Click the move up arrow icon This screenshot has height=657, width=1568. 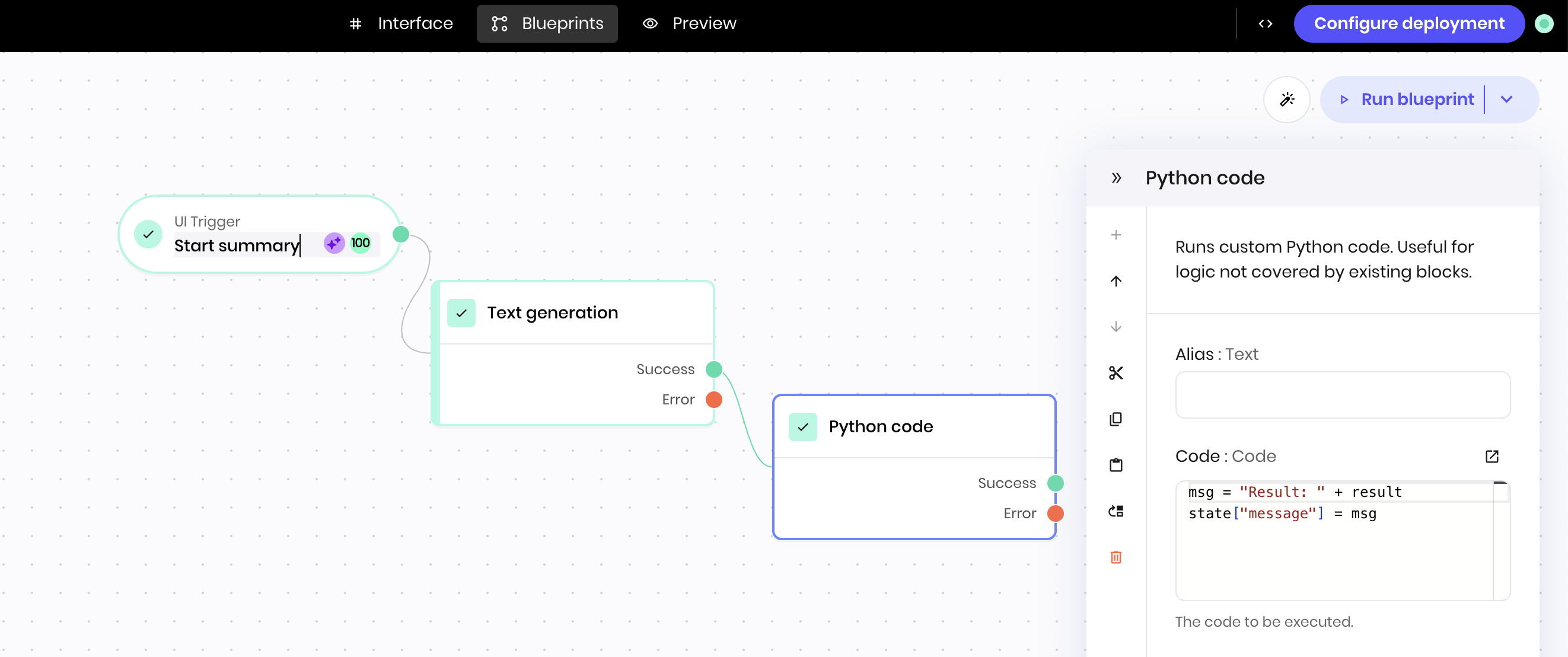[x=1115, y=281]
